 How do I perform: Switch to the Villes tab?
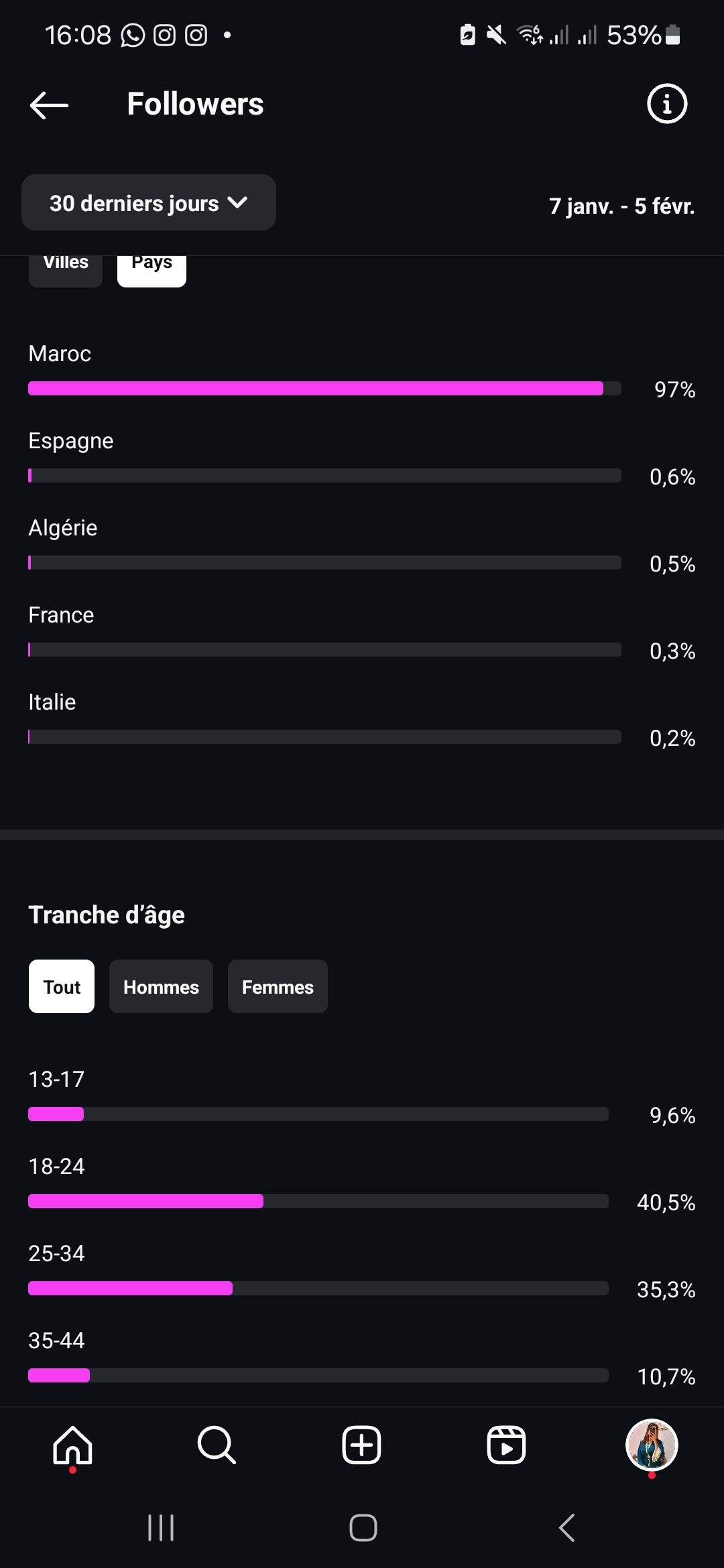click(x=66, y=267)
